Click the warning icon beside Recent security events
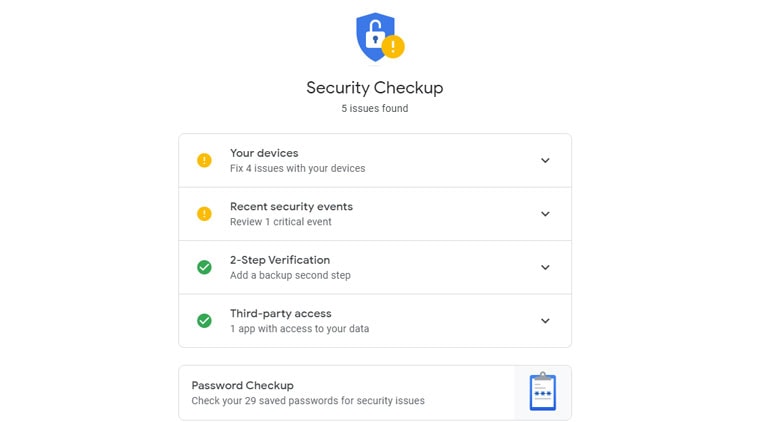The image size is (759, 422). coord(204,213)
